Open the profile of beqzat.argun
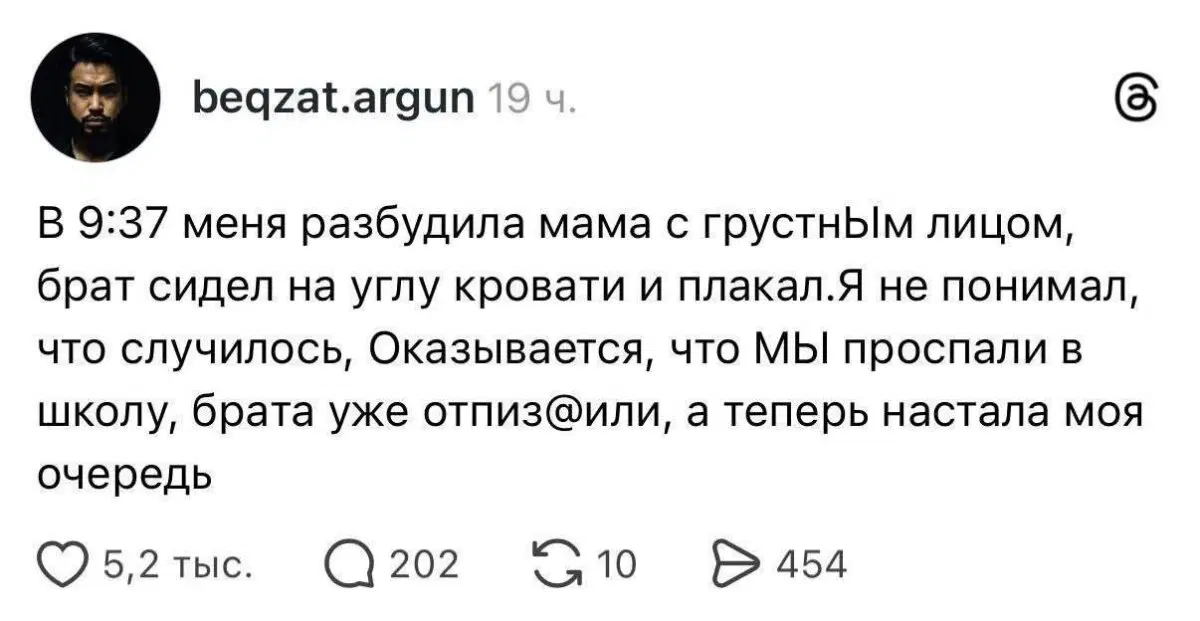The height and width of the screenshot is (621, 1200). click(331, 96)
